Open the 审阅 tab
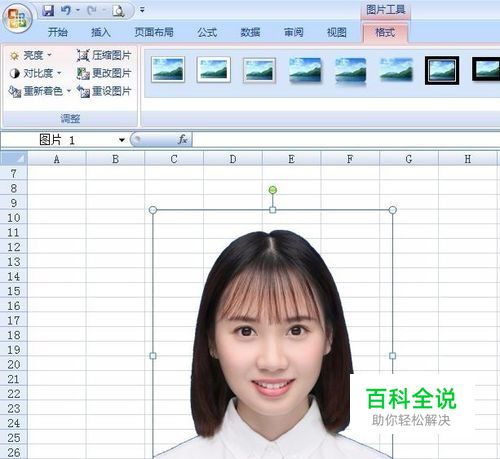Screen dimensions: 500x459 293,32
